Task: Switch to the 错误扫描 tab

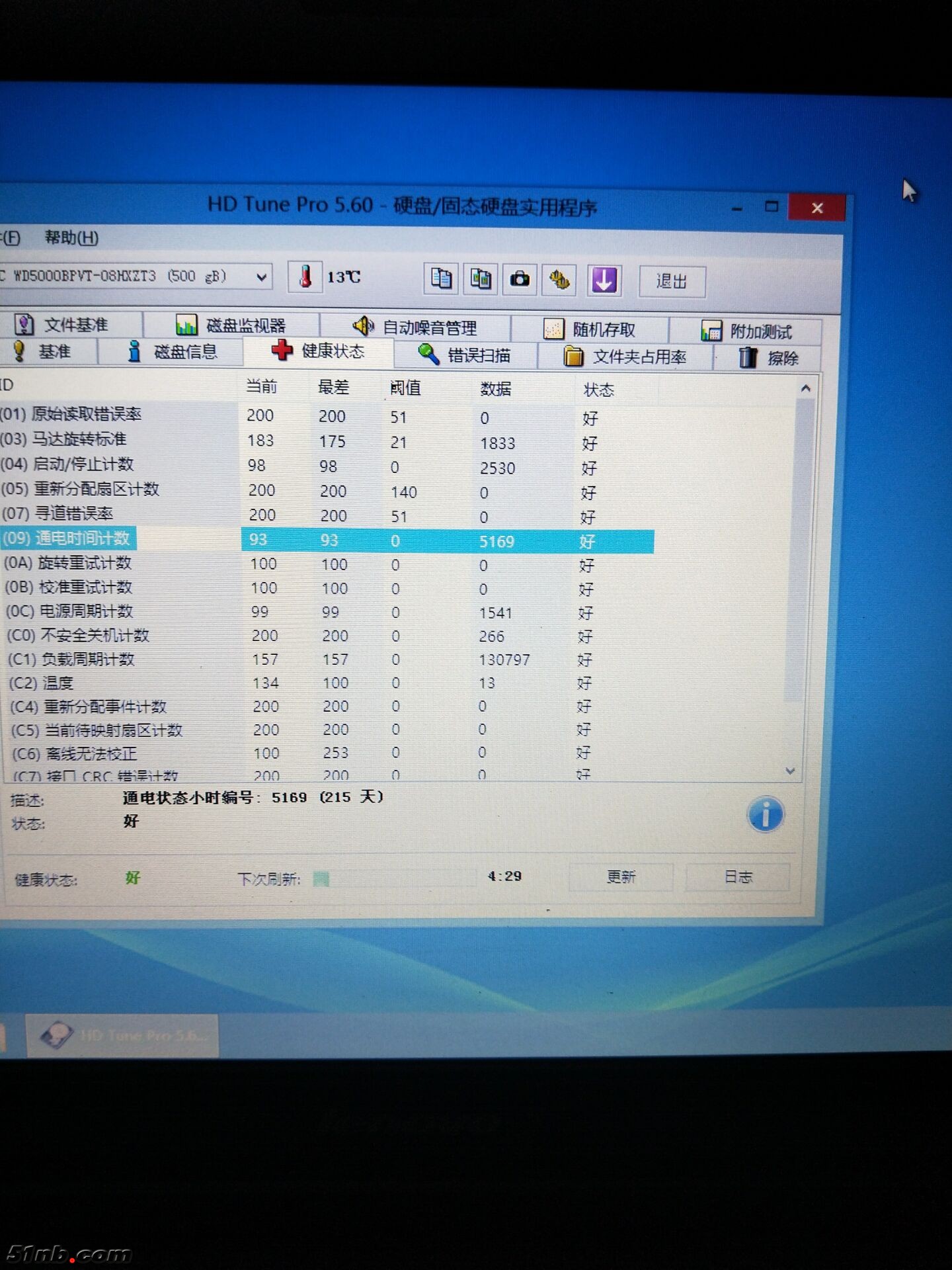Action: click(465, 355)
